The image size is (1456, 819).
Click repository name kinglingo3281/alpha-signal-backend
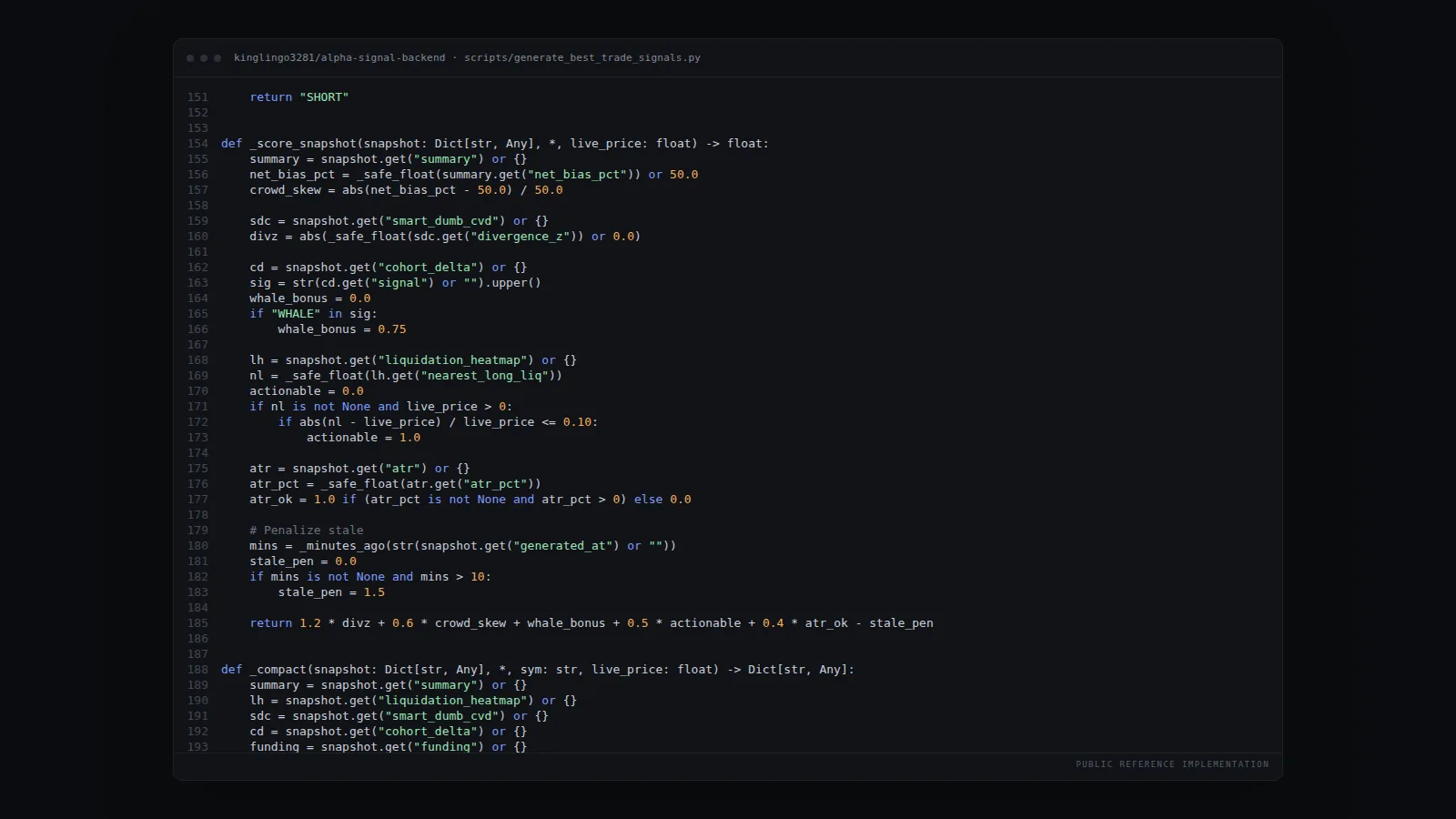(339, 57)
